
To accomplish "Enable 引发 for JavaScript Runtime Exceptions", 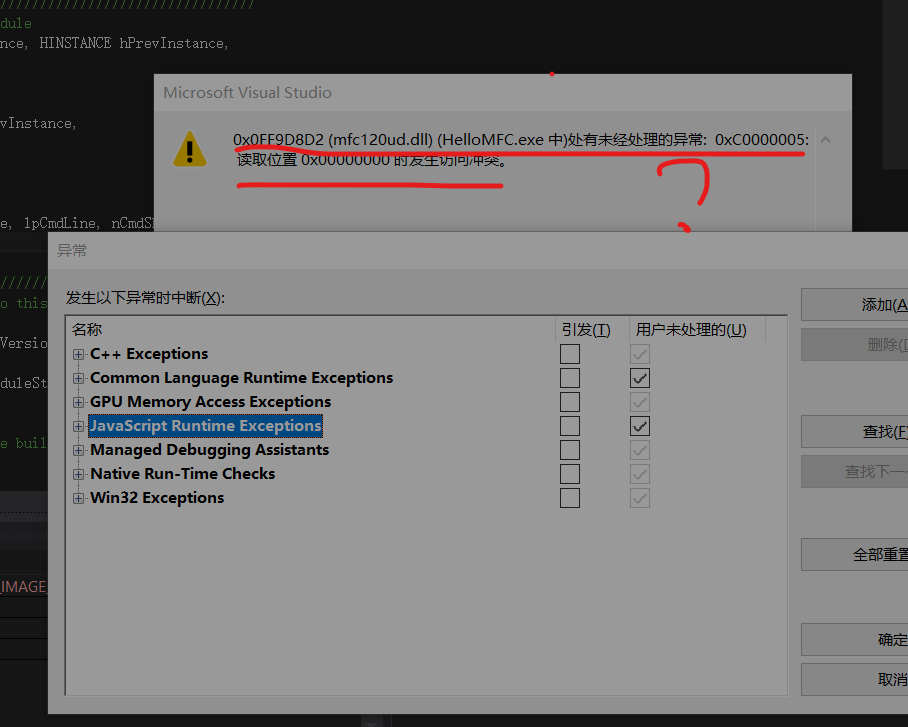I will pyautogui.click(x=570, y=426).
